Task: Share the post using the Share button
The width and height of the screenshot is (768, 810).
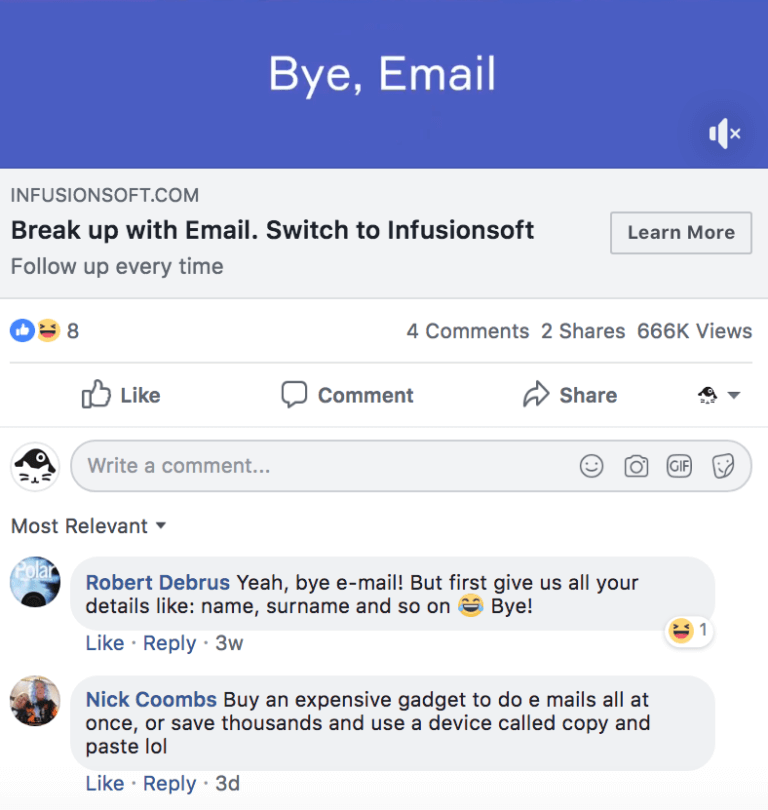Action: click(x=570, y=395)
